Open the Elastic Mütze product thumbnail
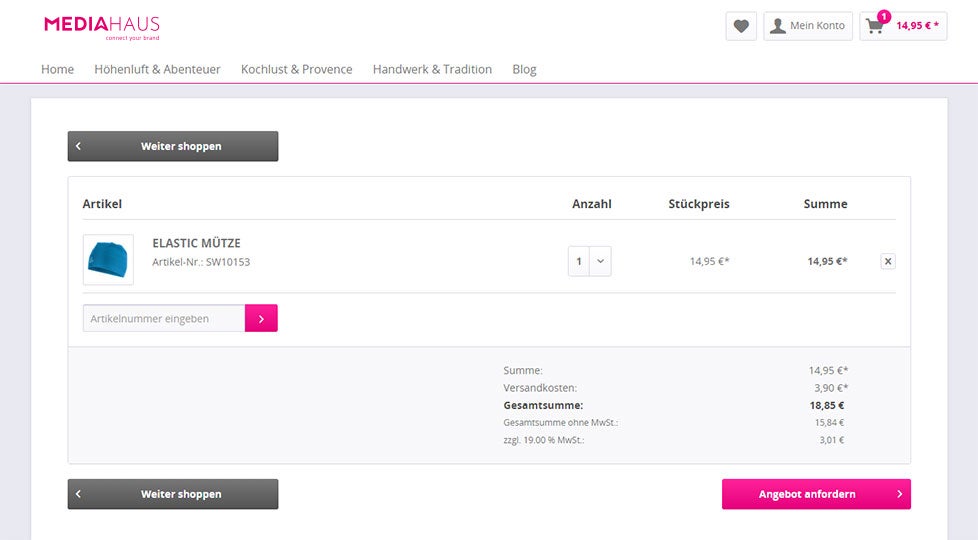Viewport: 978px width, 540px height. (108, 260)
